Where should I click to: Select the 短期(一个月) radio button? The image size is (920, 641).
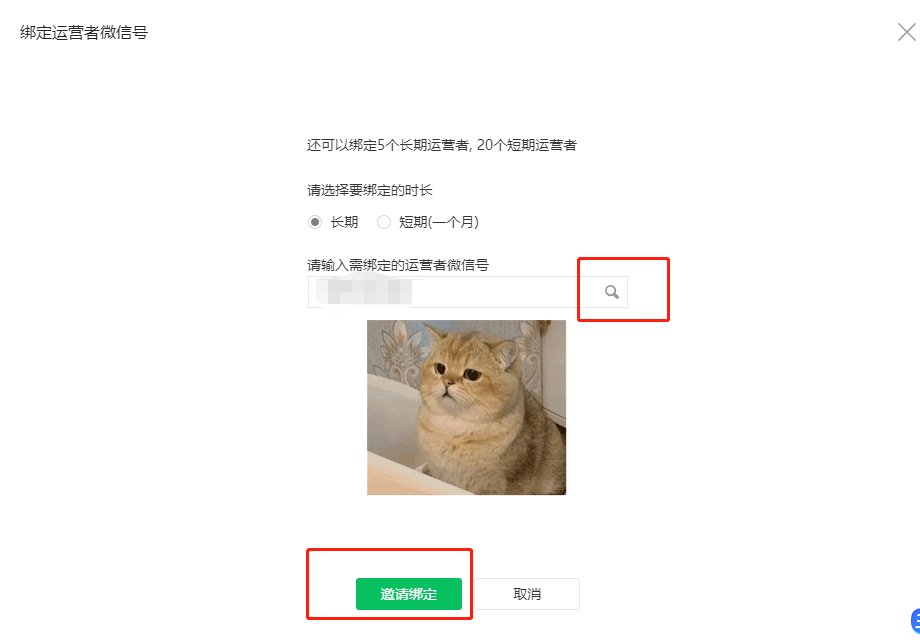pos(384,222)
